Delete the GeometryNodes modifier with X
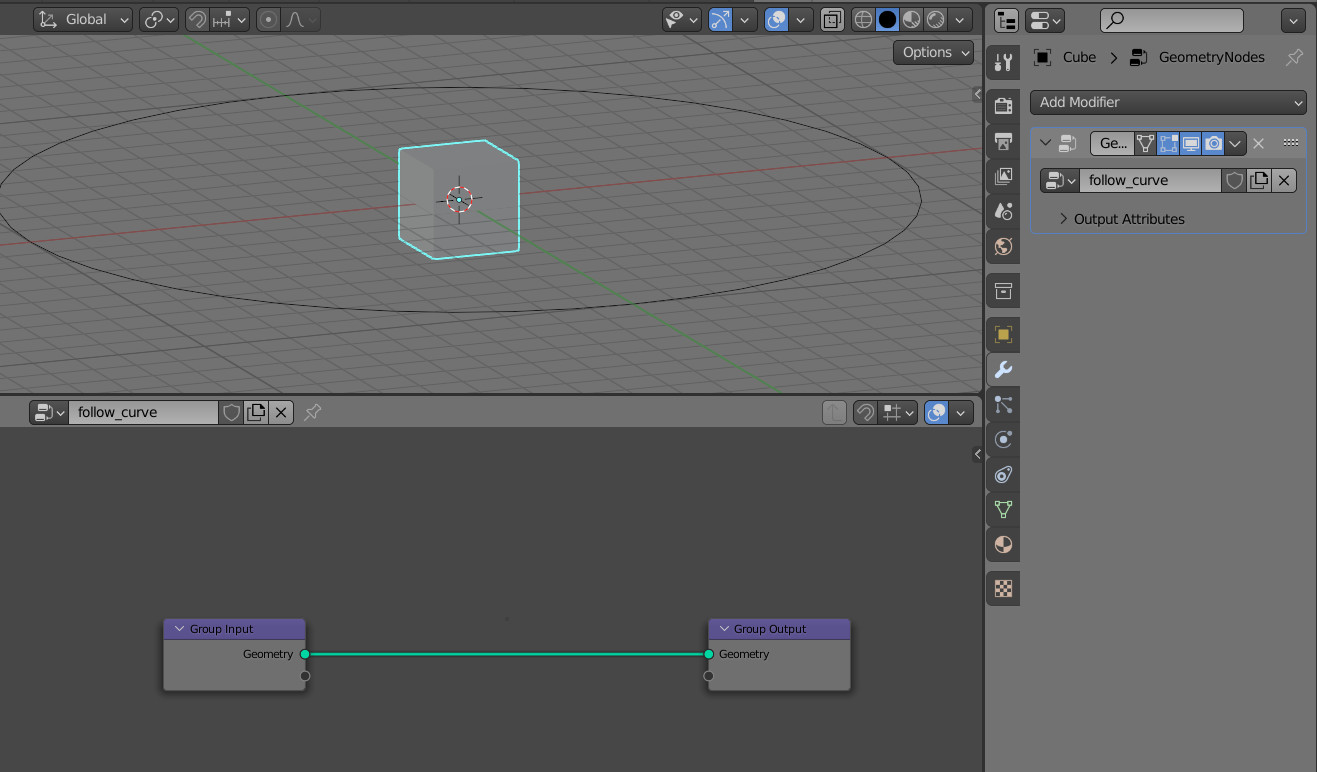1317x772 pixels. [x=1258, y=143]
